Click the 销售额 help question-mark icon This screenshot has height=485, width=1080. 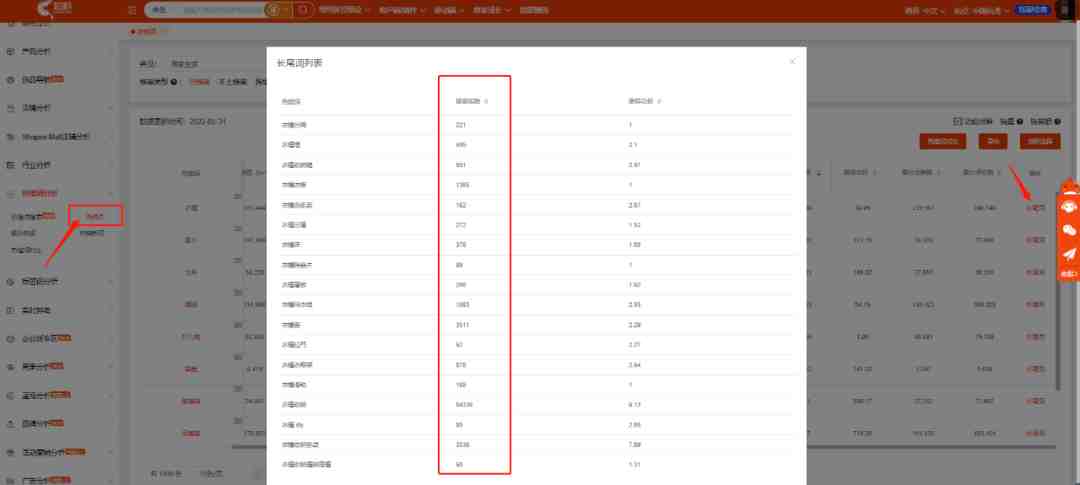point(1057,121)
